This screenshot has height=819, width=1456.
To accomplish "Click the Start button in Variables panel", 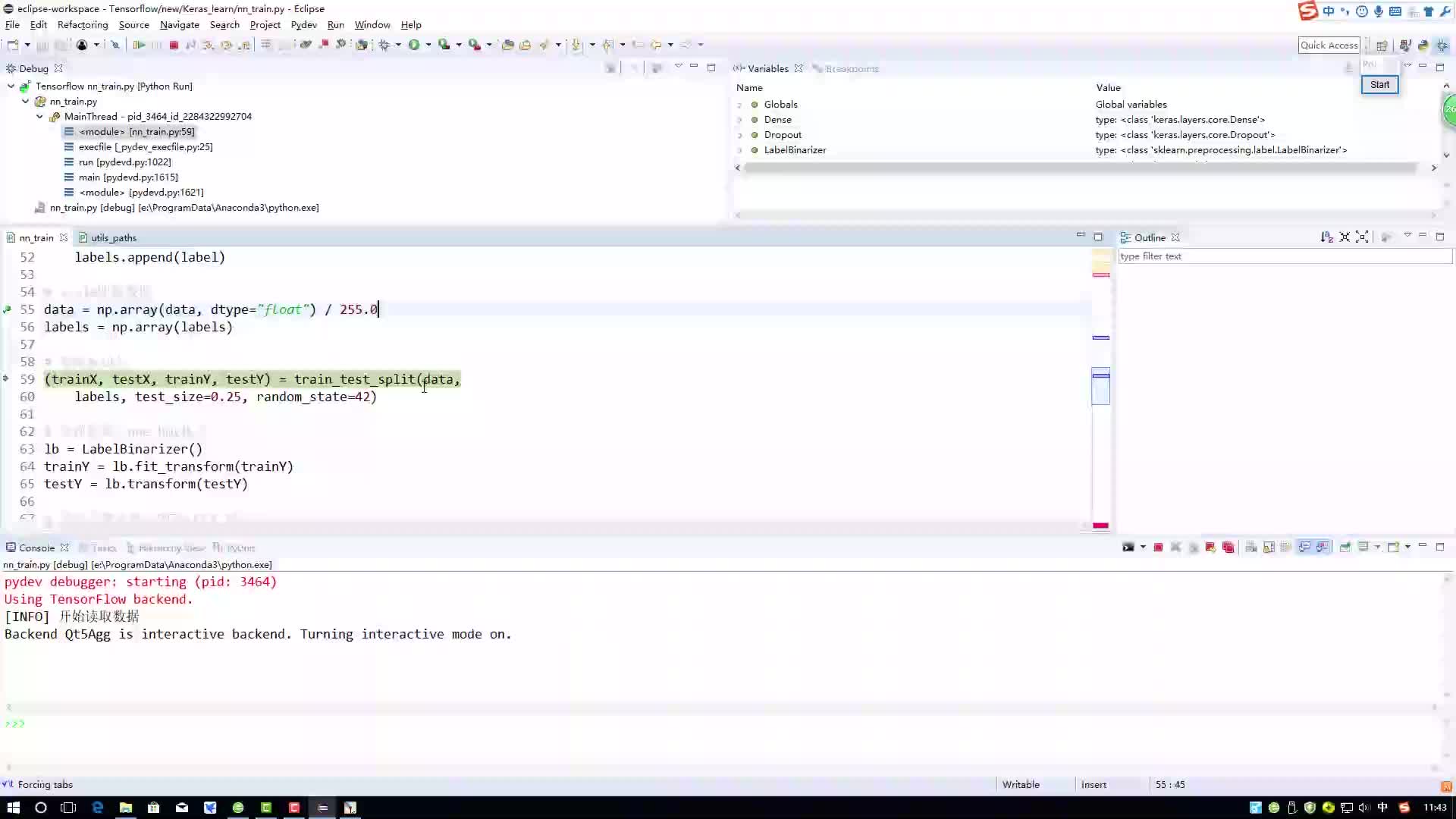I will [x=1380, y=84].
